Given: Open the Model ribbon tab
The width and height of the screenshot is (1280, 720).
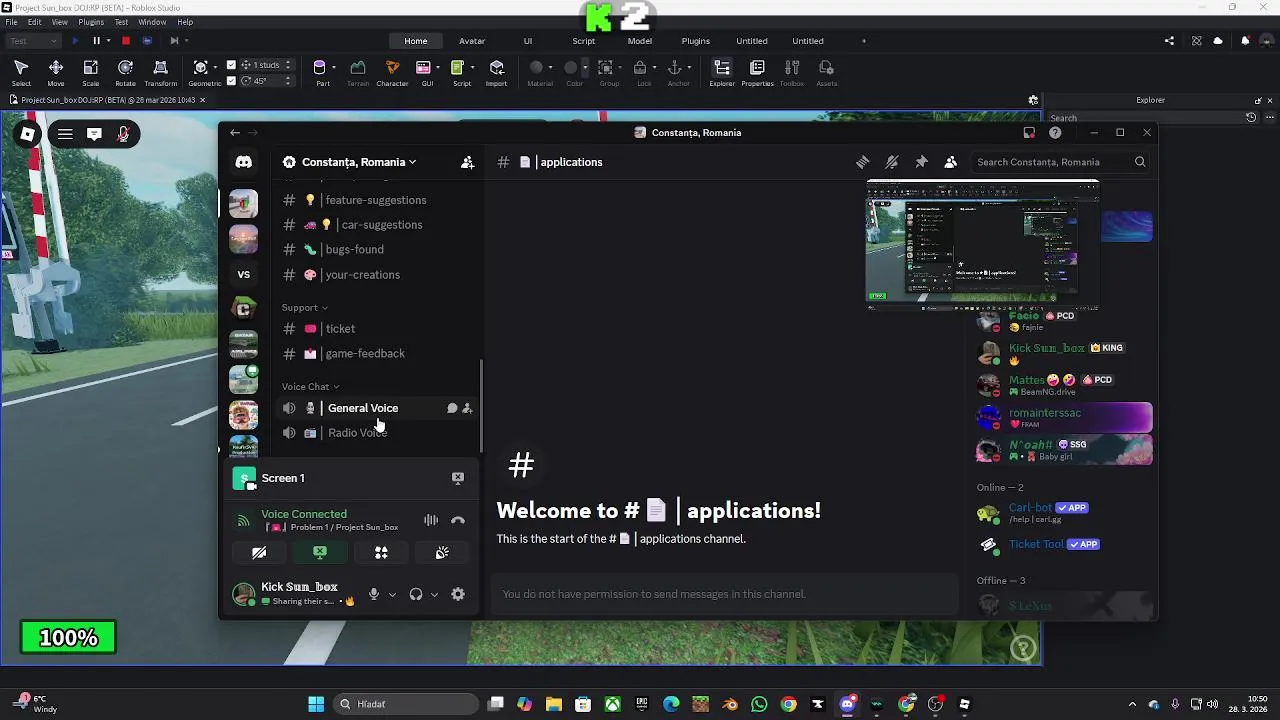Looking at the screenshot, I should 640,41.
